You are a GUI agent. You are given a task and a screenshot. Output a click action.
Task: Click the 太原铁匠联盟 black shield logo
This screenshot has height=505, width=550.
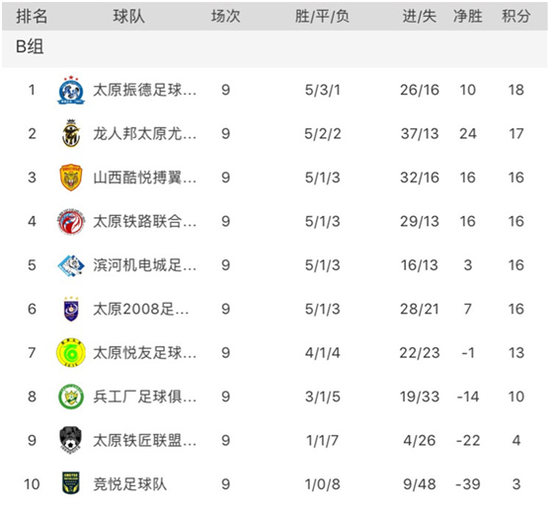pos(71,440)
